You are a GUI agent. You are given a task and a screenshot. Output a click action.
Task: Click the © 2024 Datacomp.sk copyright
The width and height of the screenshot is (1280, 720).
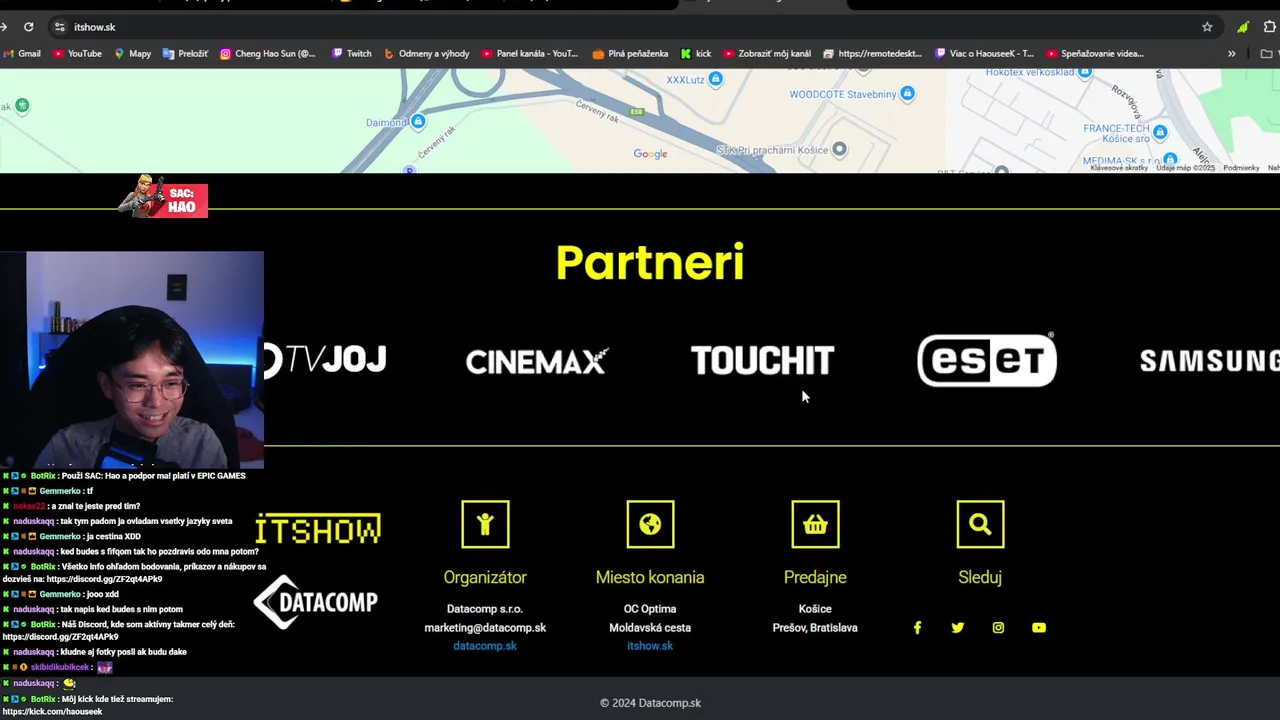pos(650,703)
